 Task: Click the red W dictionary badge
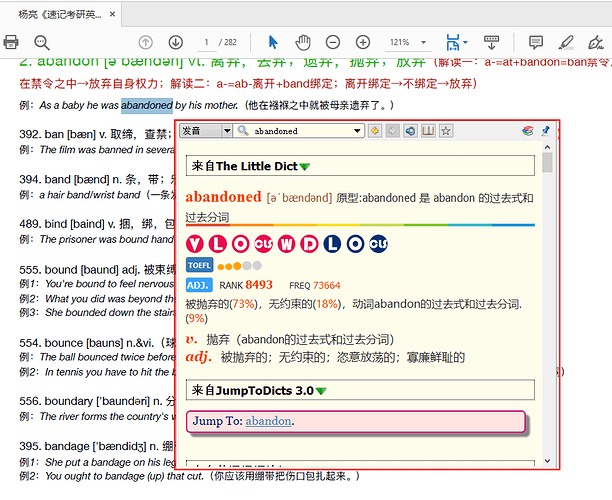(x=286, y=244)
